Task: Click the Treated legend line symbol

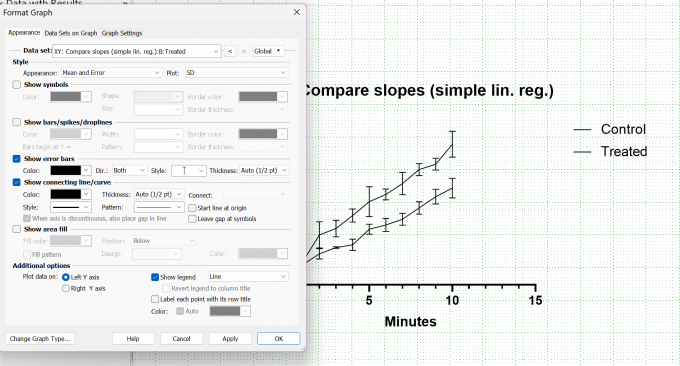Action: pyautogui.click(x=582, y=152)
